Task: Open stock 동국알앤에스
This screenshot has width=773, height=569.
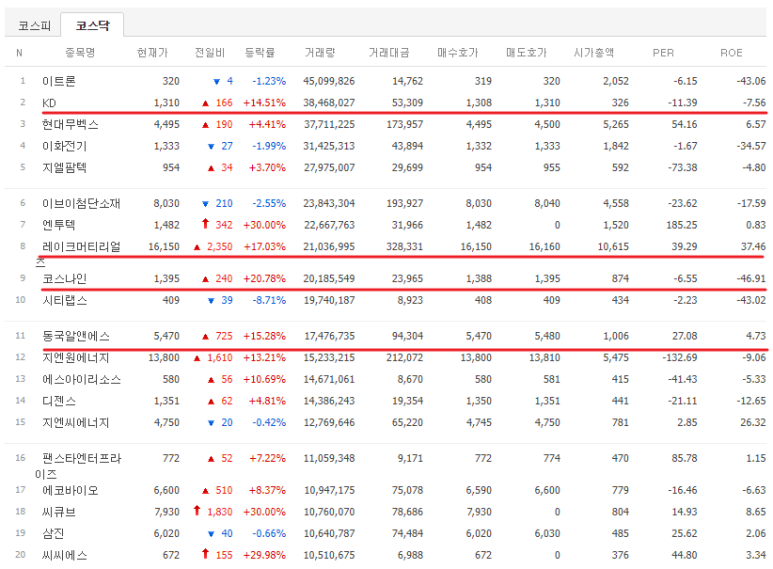Action: click(x=76, y=336)
